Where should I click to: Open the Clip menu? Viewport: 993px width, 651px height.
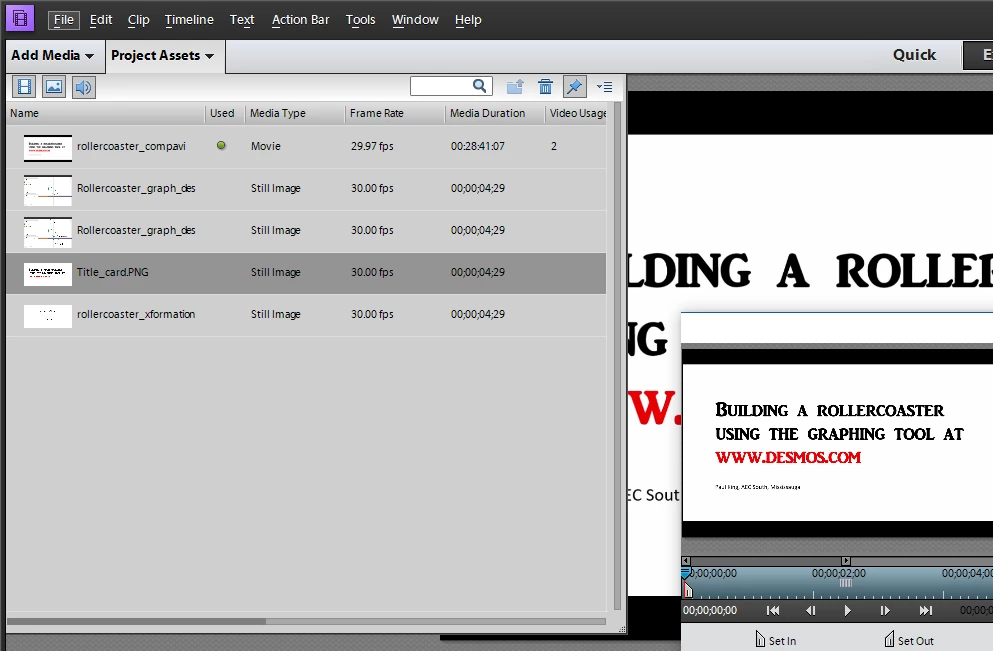click(138, 20)
